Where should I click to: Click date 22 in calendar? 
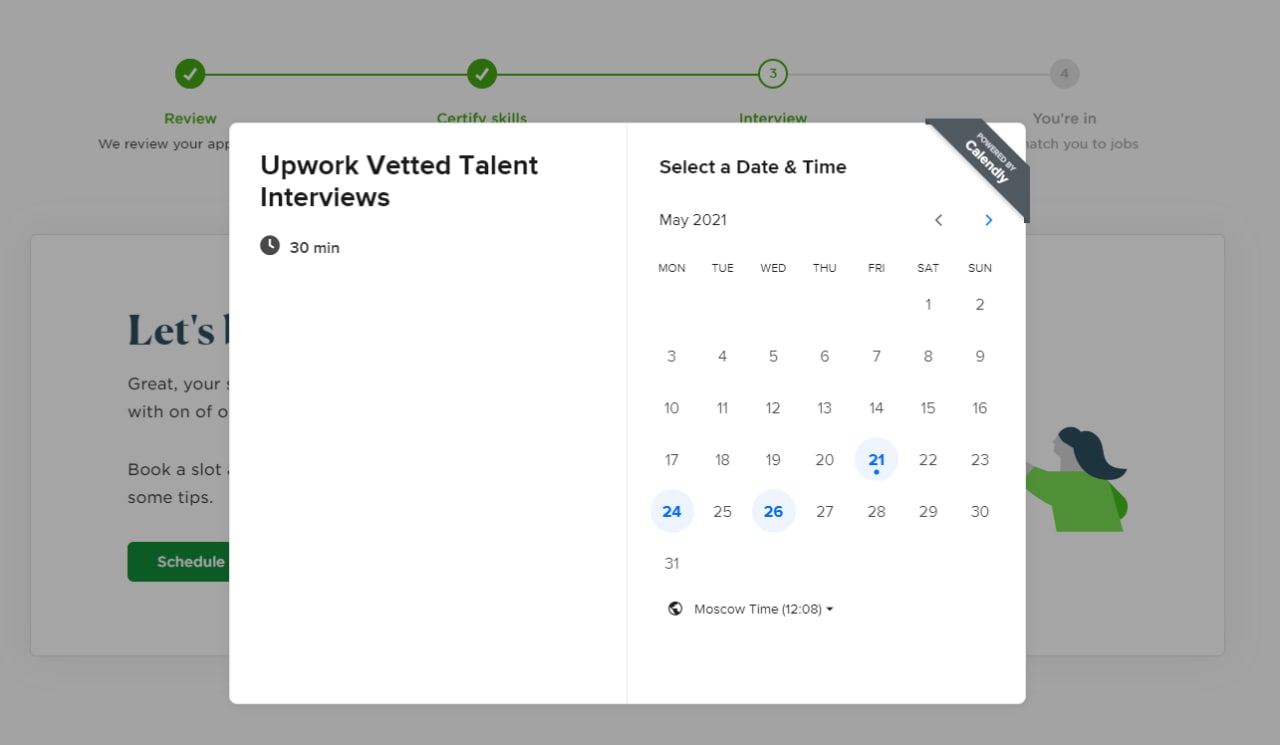tap(928, 460)
